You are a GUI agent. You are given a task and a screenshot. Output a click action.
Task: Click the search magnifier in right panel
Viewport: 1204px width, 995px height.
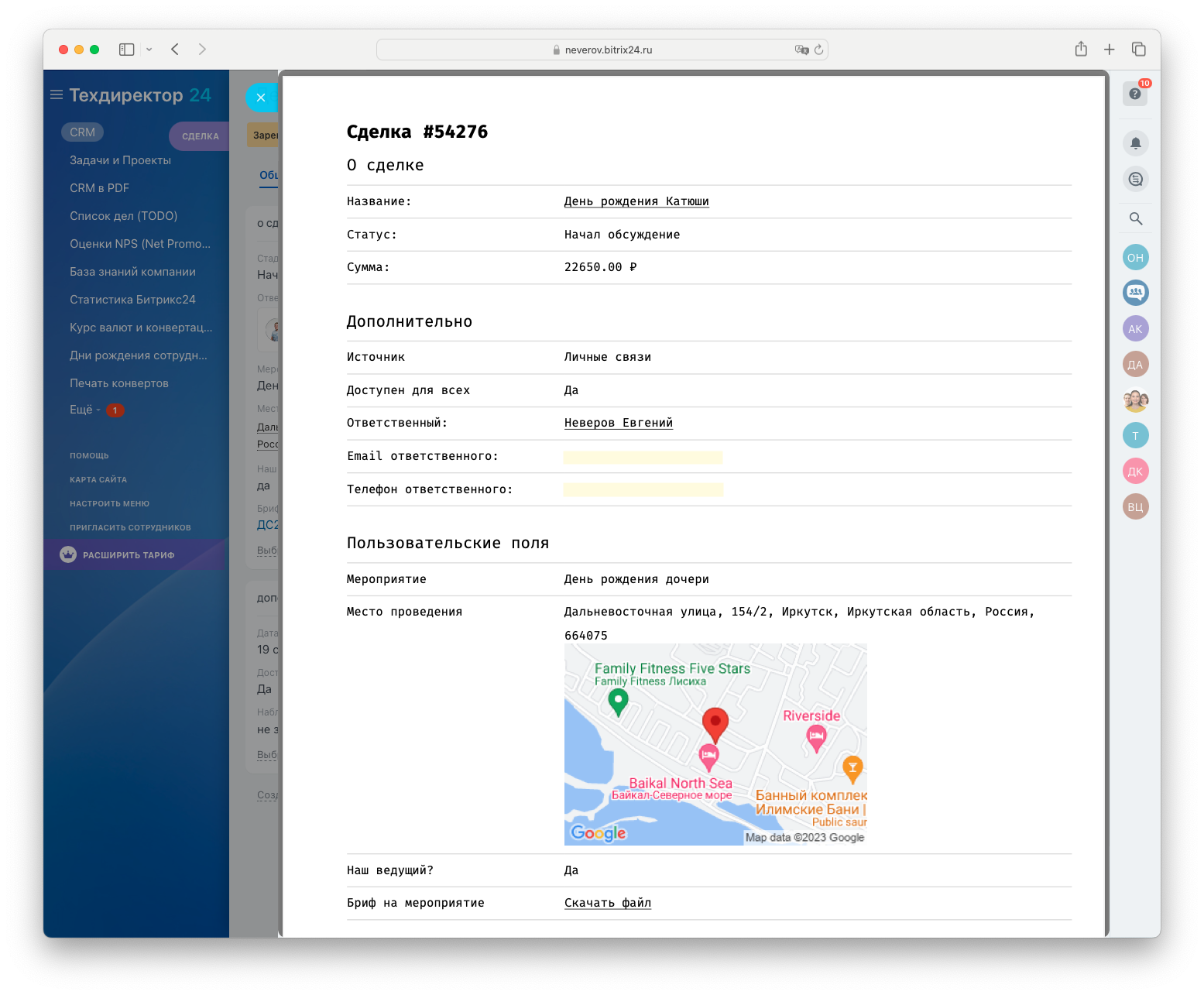click(x=1135, y=219)
